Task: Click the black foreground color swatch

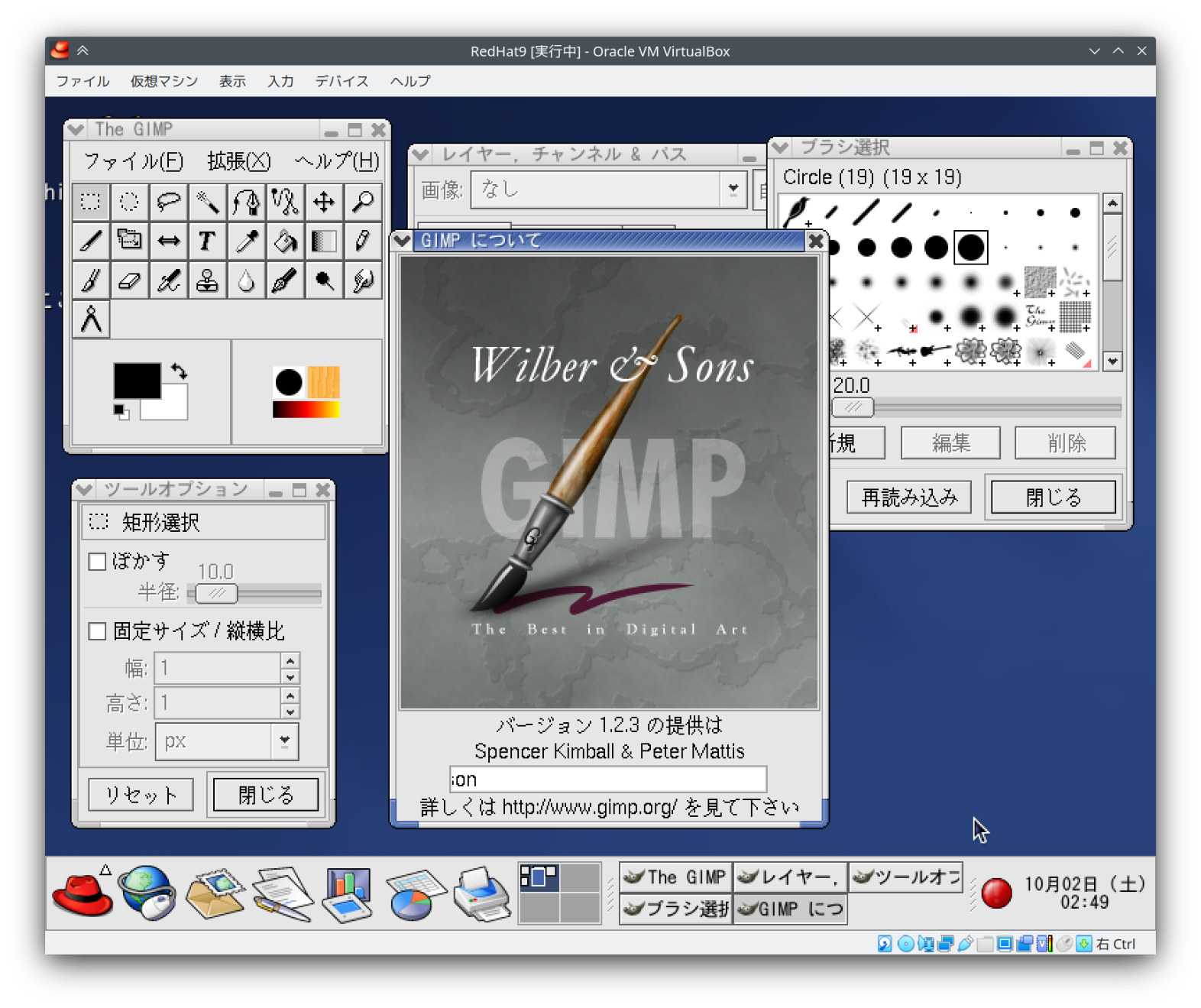Action: pyautogui.click(x=136, y=380)
